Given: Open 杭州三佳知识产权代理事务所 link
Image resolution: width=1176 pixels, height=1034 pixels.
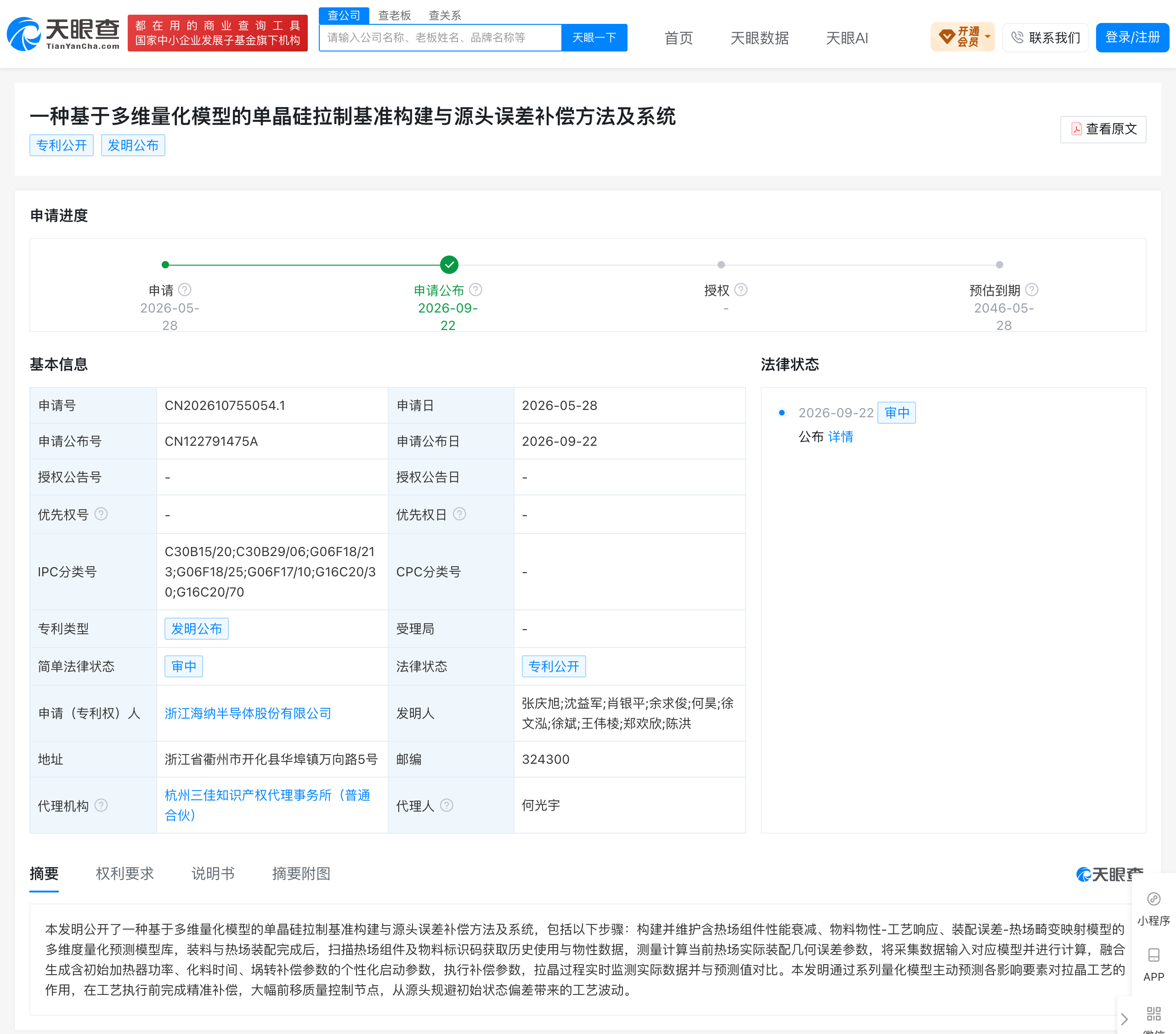Looking at the screenshot, I should pyautogui.click(x=267, y=805).
